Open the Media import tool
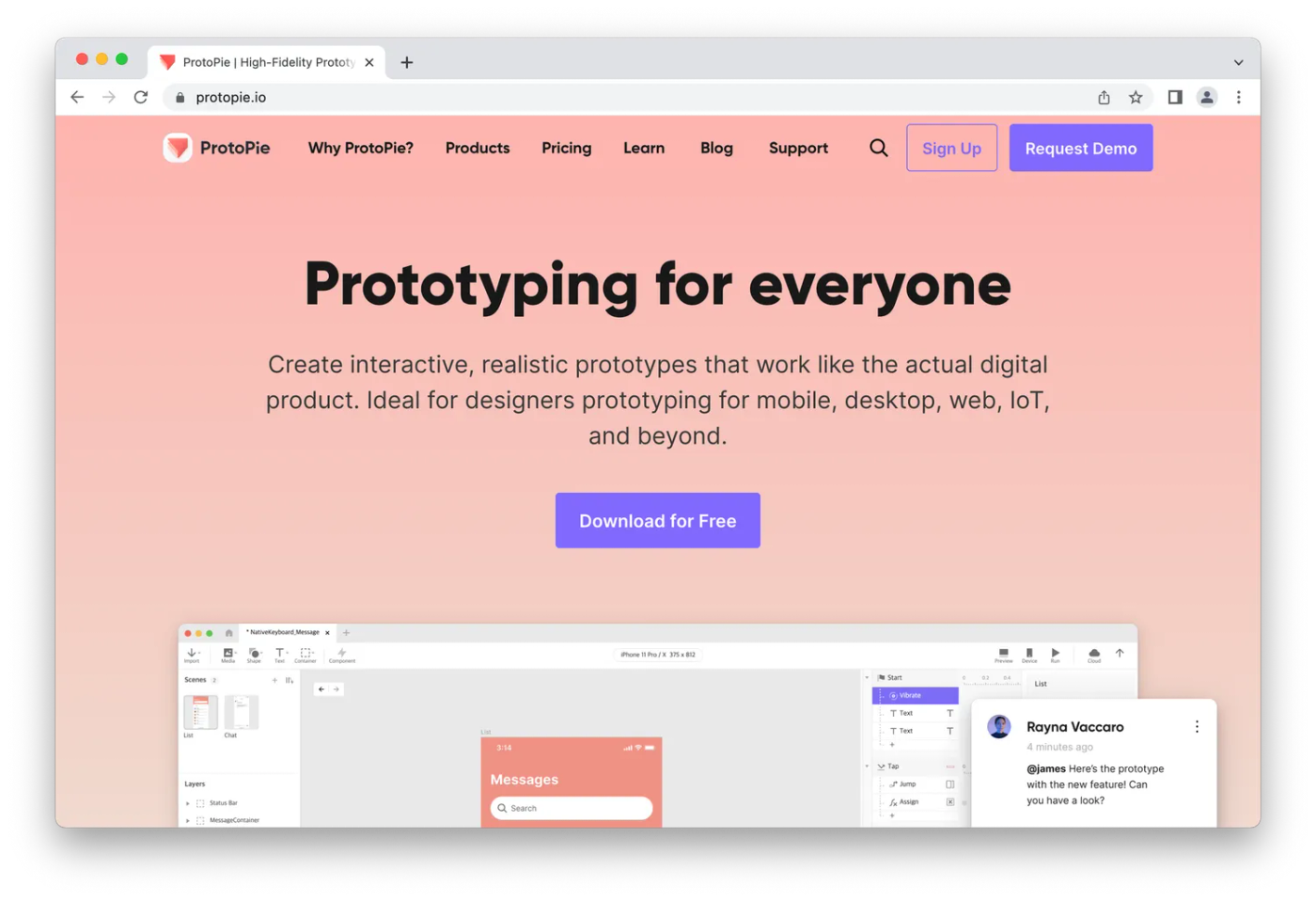 point(228,654)
